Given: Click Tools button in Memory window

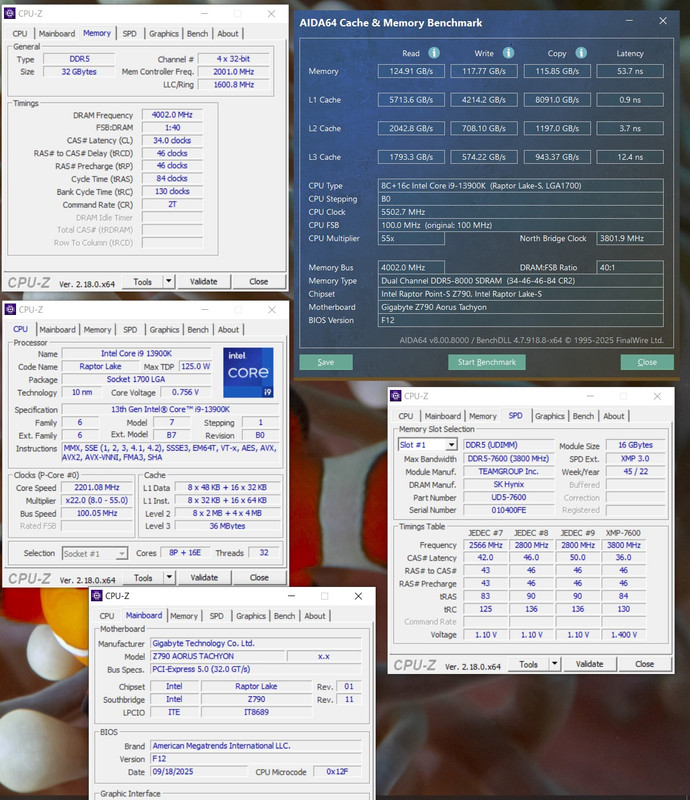Looking at the screenshot, I should tap(143, 281).
